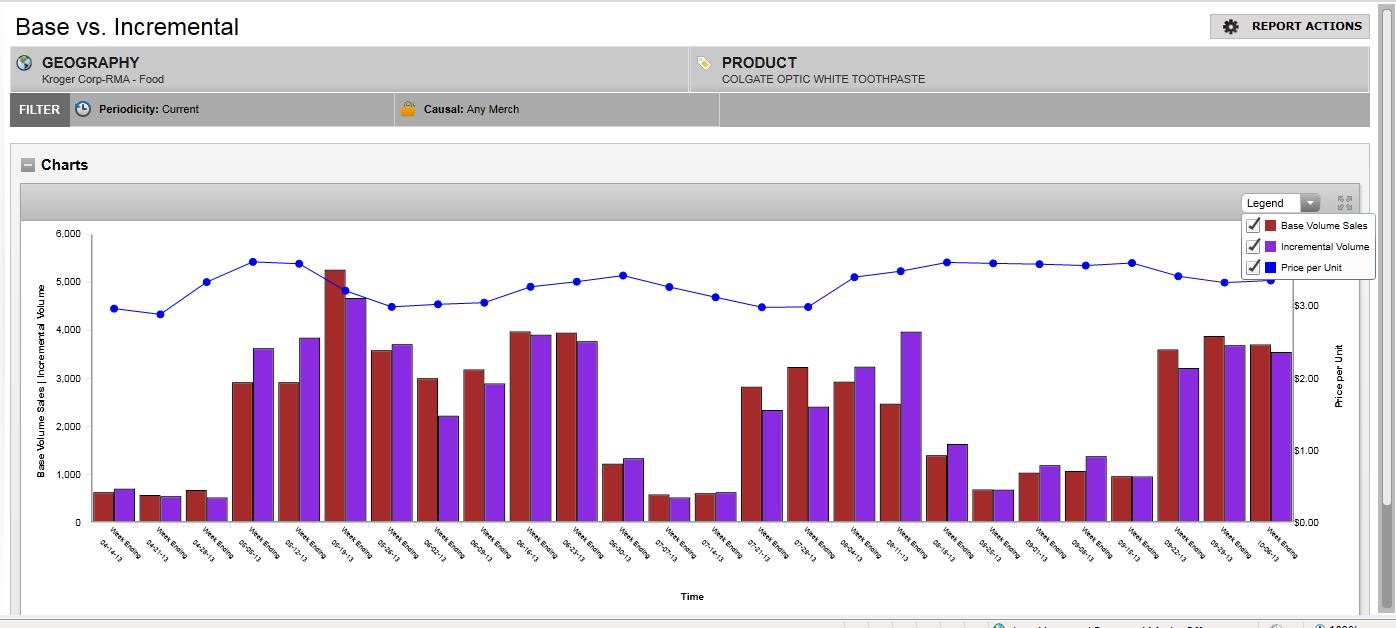Image resolution: width=1396 pixels, height=628 pixels.
Task: Click the Report Actions button
Action: 1289,27
